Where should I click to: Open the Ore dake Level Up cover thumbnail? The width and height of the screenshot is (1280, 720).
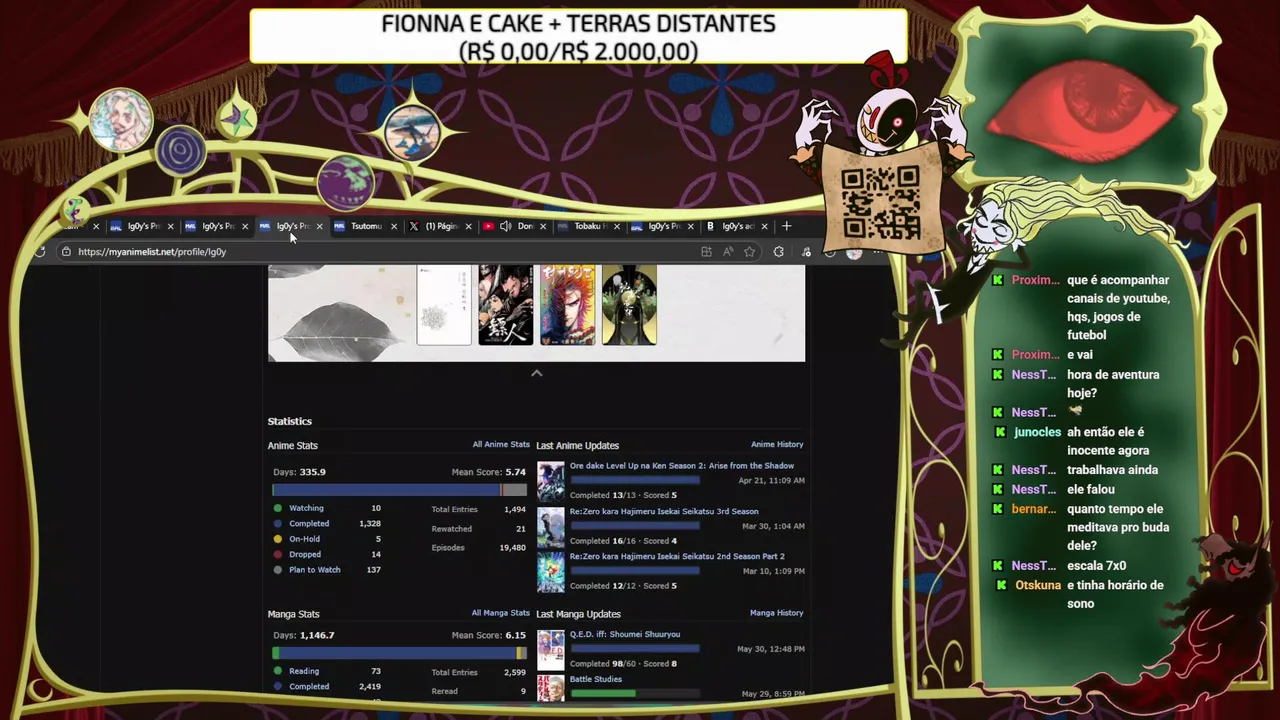click(551, 481)
